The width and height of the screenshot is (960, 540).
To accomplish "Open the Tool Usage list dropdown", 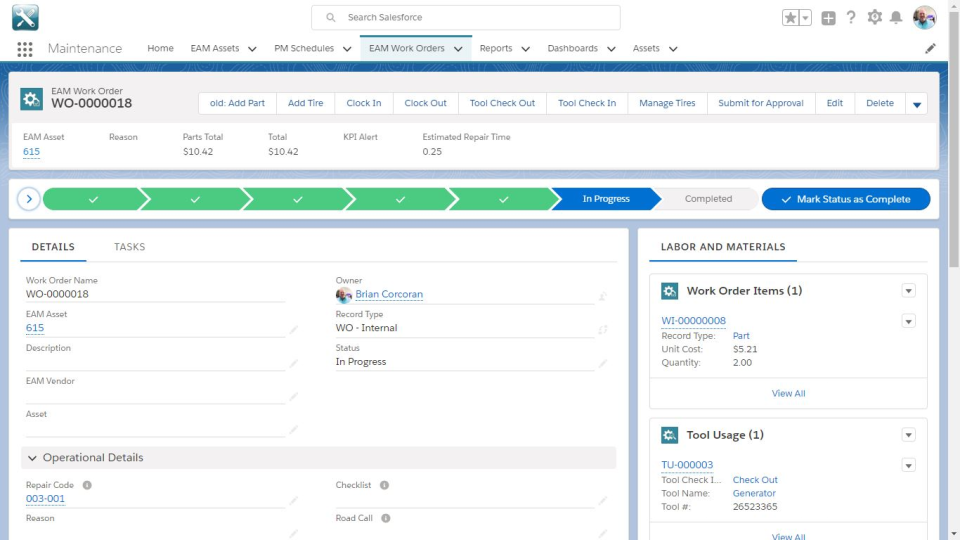I will (x=909, y=435).
